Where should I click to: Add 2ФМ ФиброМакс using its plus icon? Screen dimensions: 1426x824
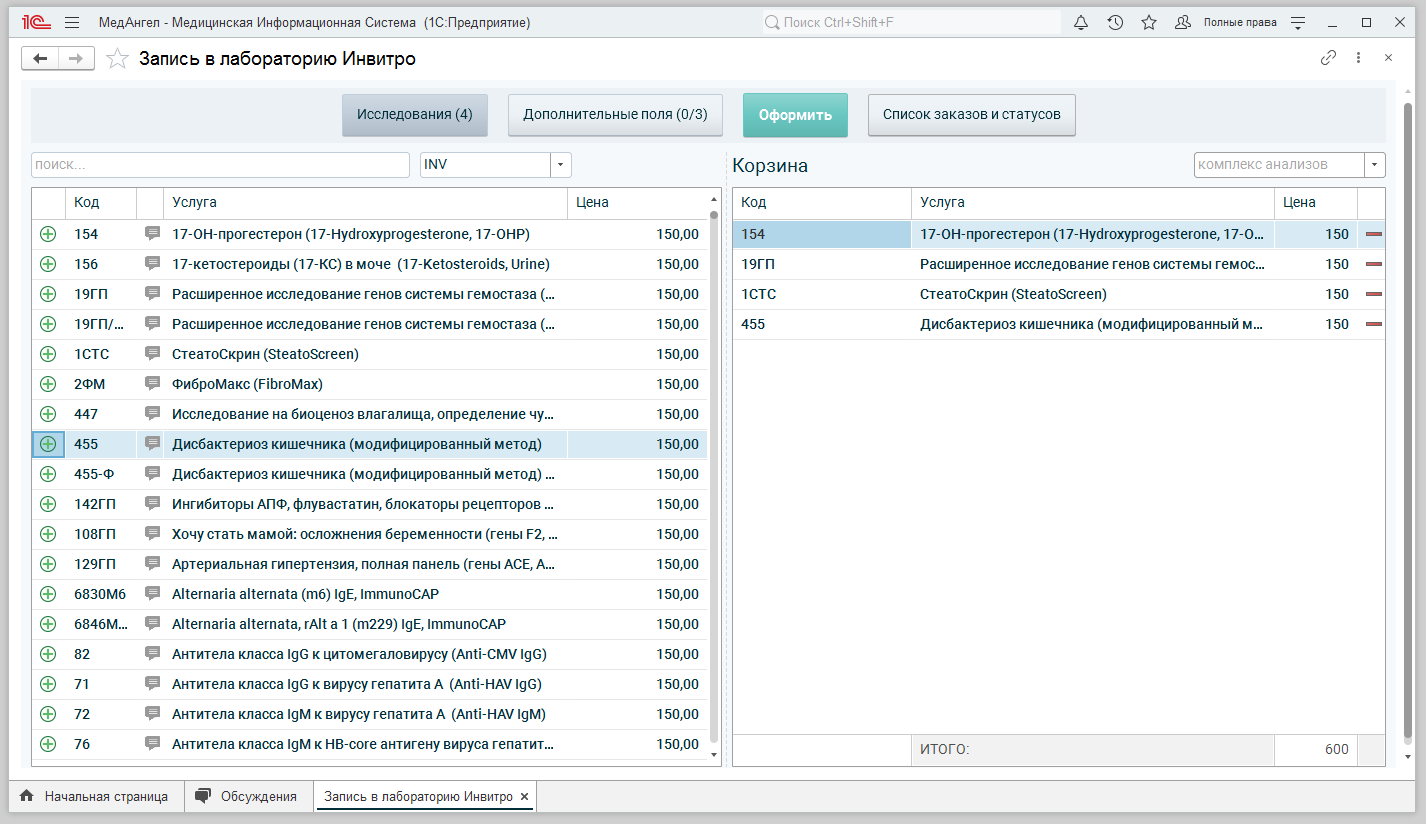[x=48, y=384]
